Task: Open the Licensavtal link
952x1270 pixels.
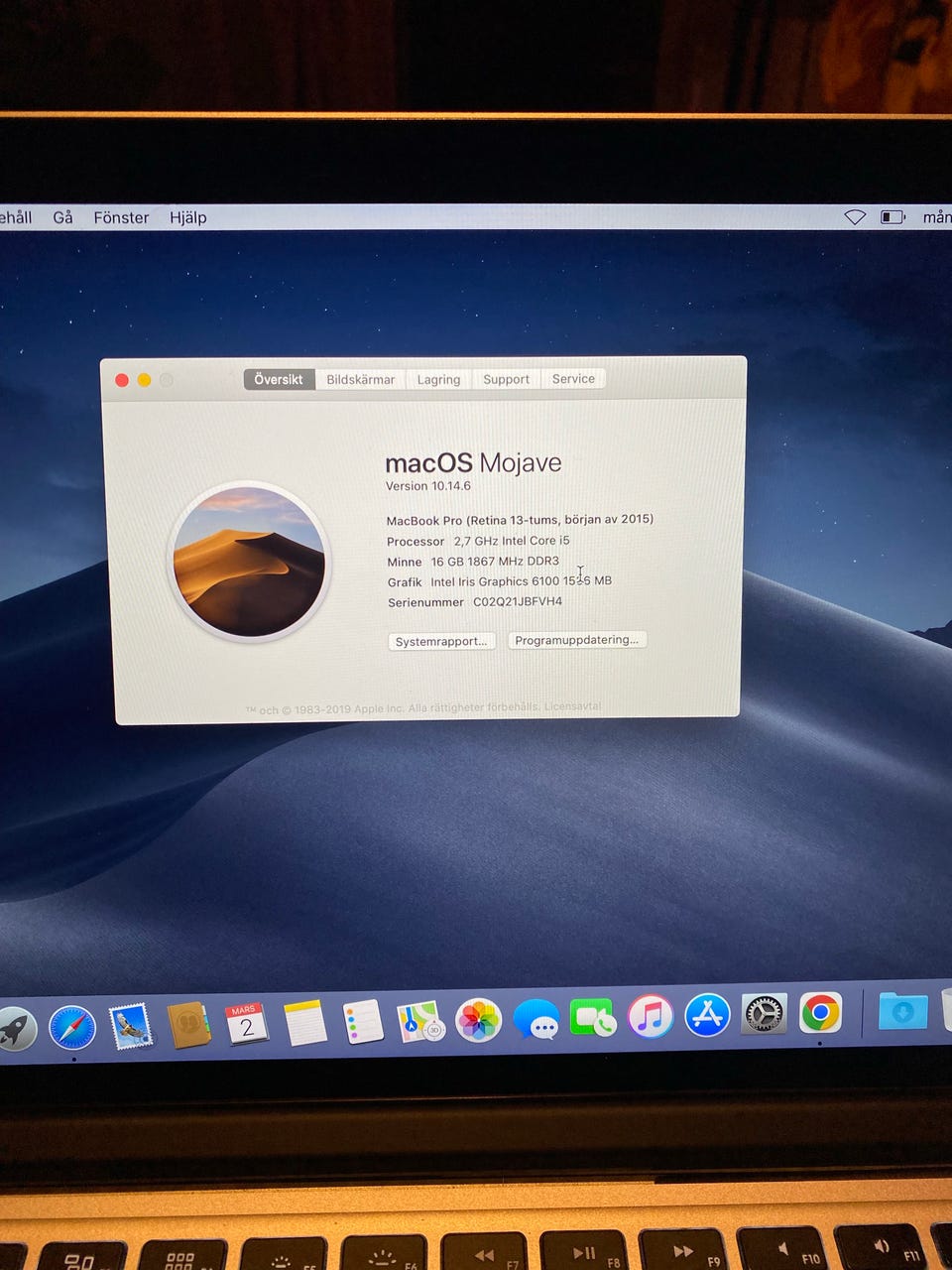Action: [x=572, y=706]
